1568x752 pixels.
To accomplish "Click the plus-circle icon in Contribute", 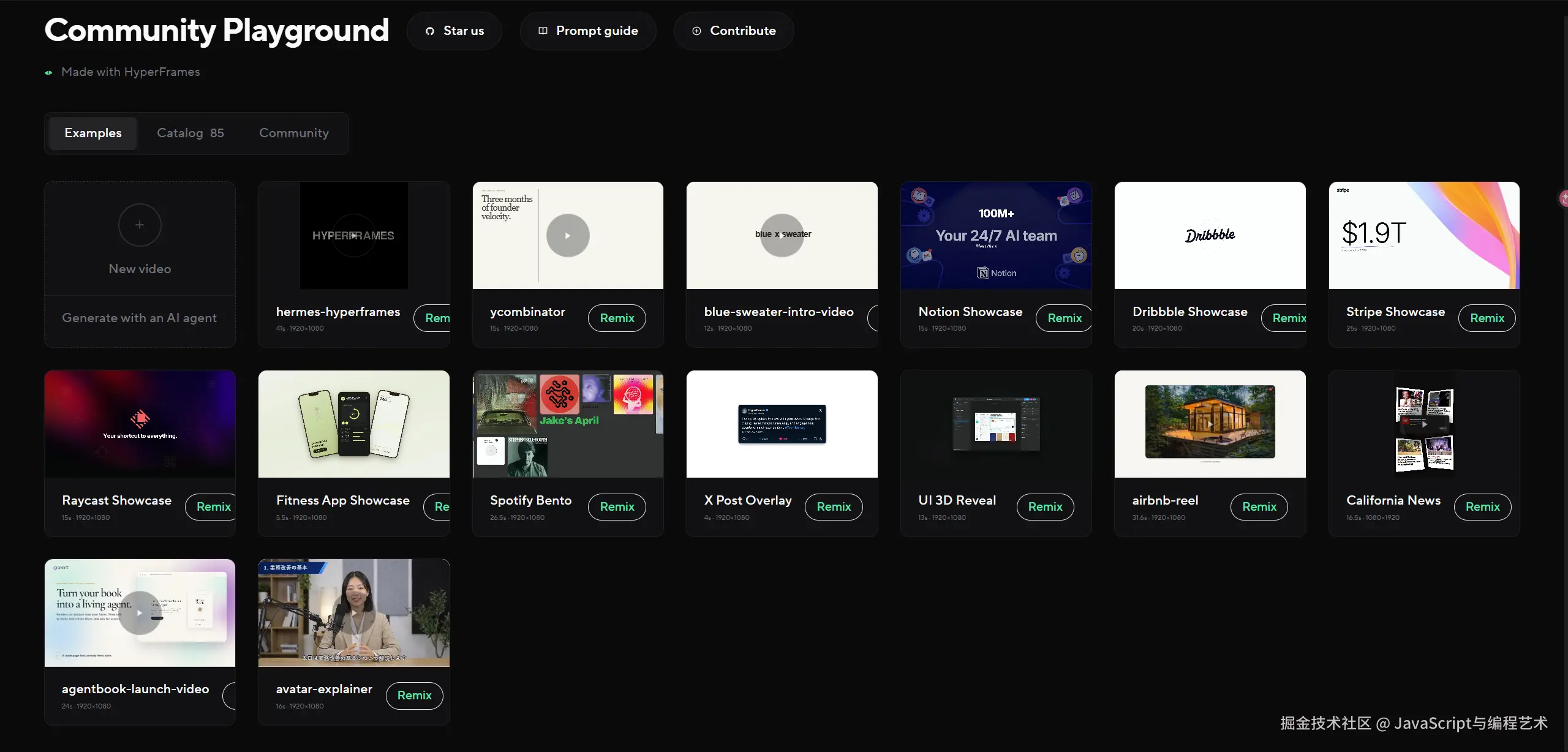I will pos(696,31).
